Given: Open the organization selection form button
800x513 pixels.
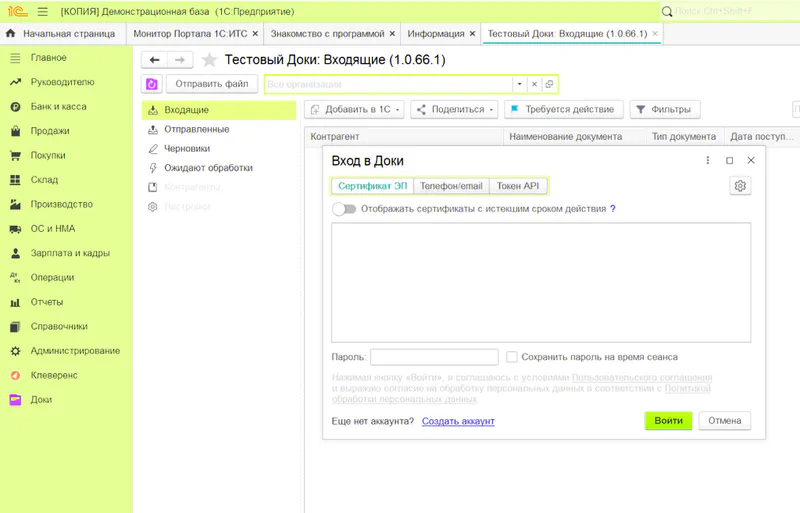Looking at the screenshot, I should point(549,84).
